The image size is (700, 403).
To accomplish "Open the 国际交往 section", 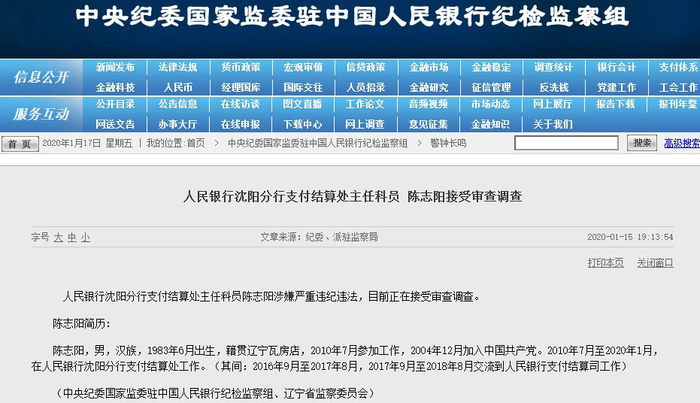I will (303, 87).
